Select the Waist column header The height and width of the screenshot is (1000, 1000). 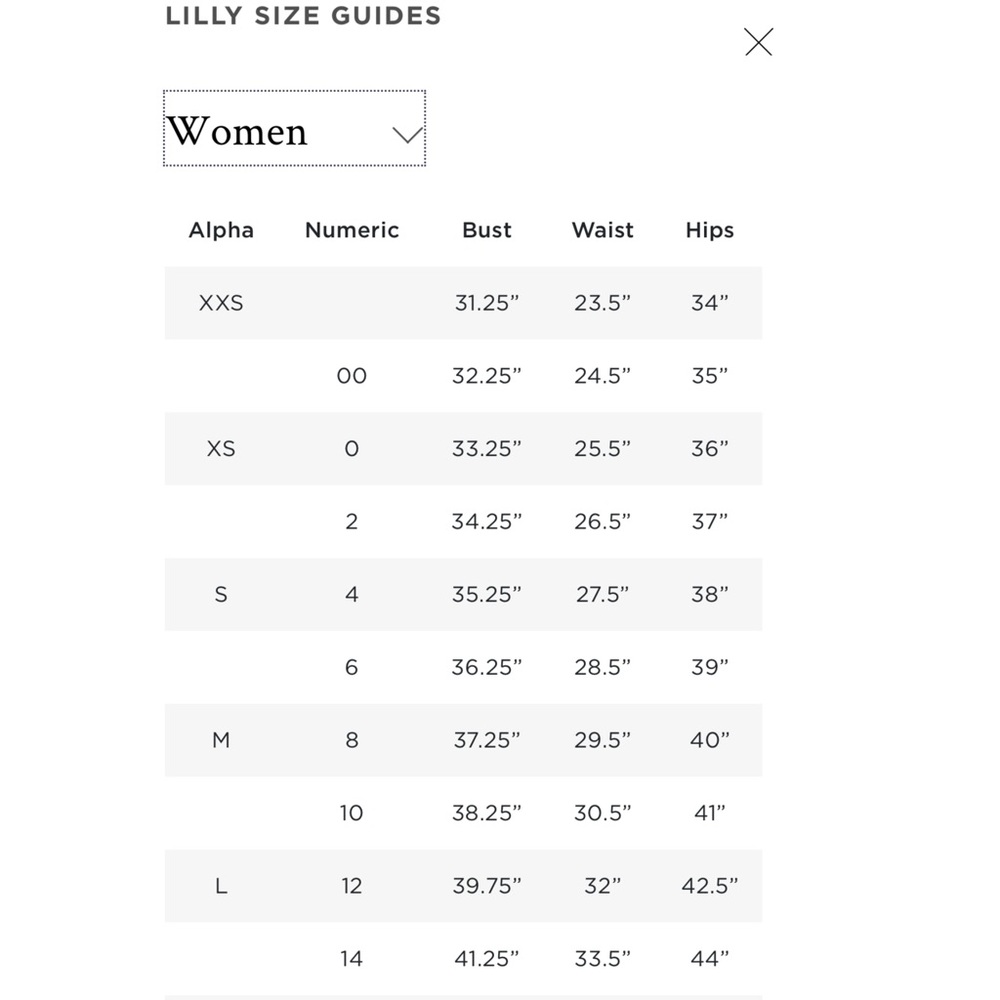[x=603, y=230]
